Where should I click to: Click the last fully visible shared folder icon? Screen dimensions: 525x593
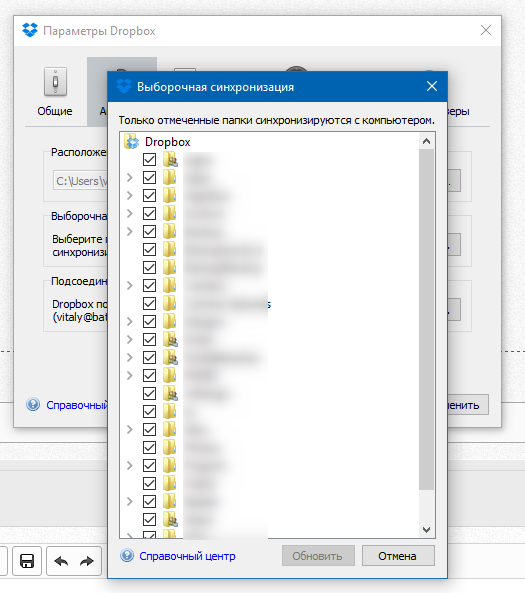pyautogui.click(x=170, y=519)
